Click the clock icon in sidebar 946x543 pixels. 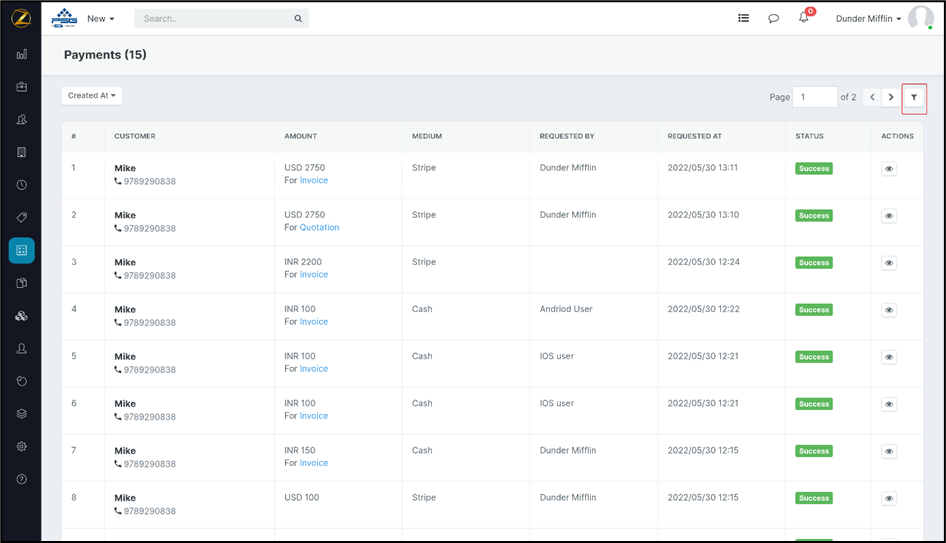(x=22, y=185)
